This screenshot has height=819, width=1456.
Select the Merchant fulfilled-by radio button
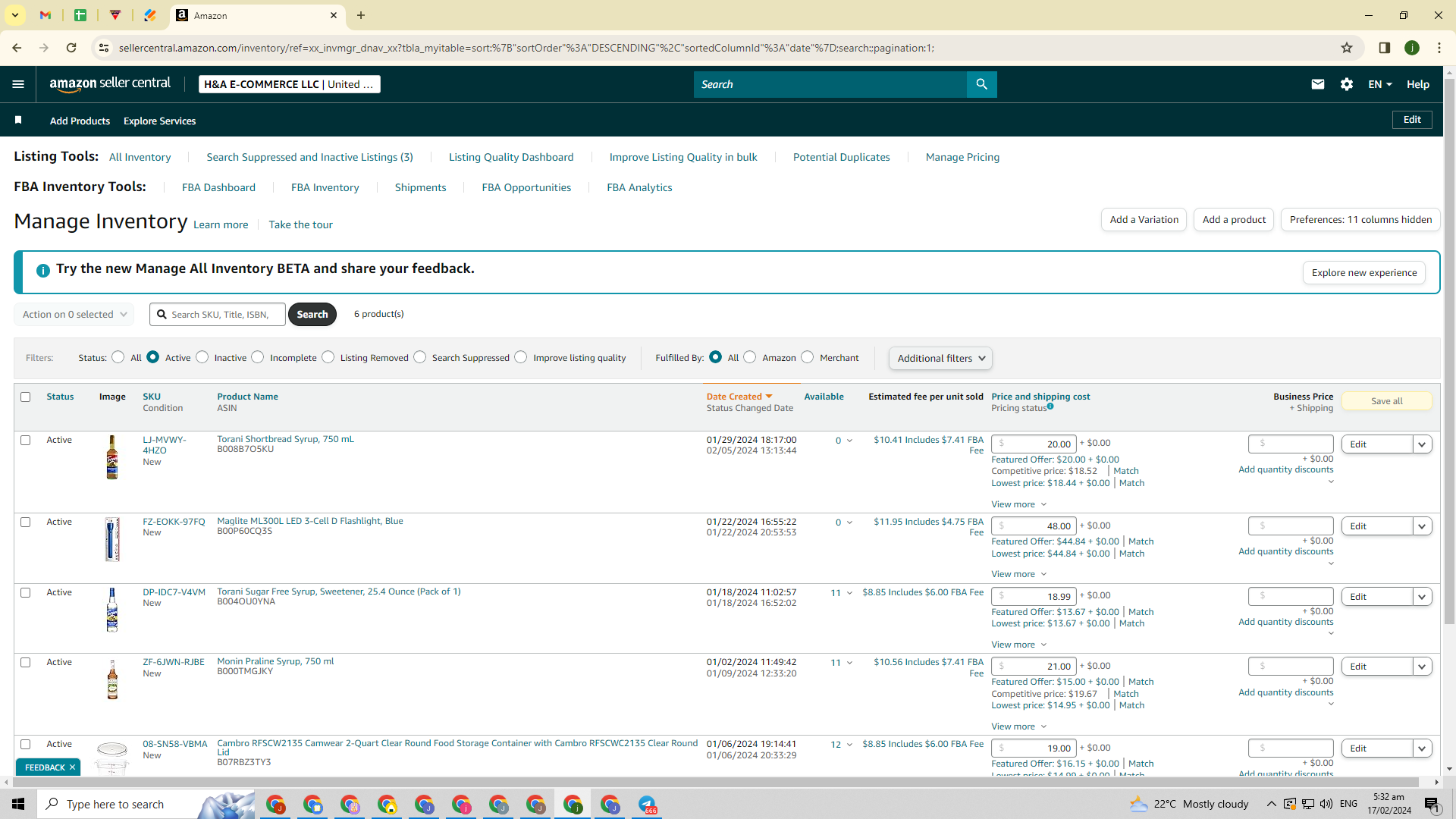tap(808, 357)
